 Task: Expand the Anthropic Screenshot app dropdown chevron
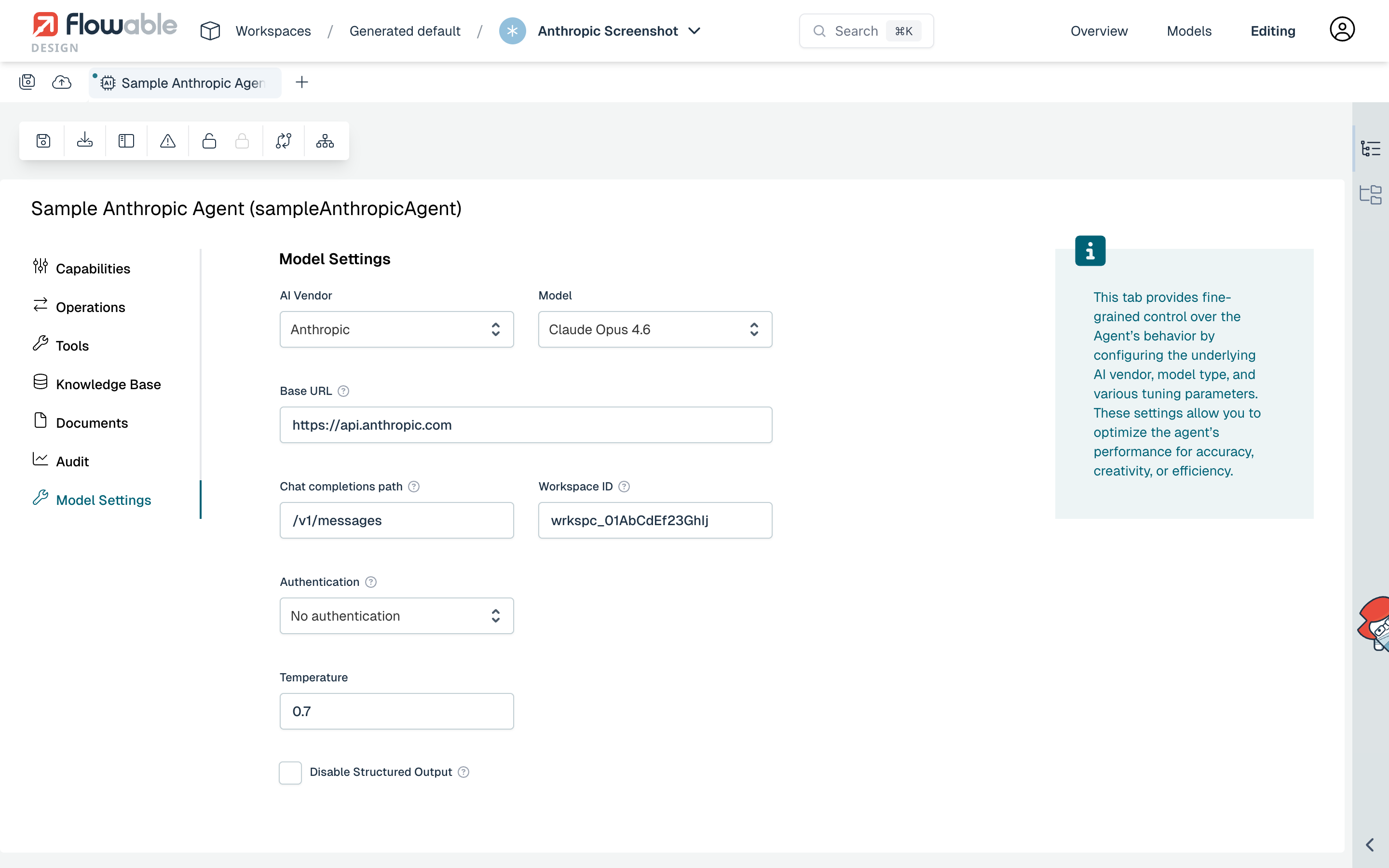(694, 31)
